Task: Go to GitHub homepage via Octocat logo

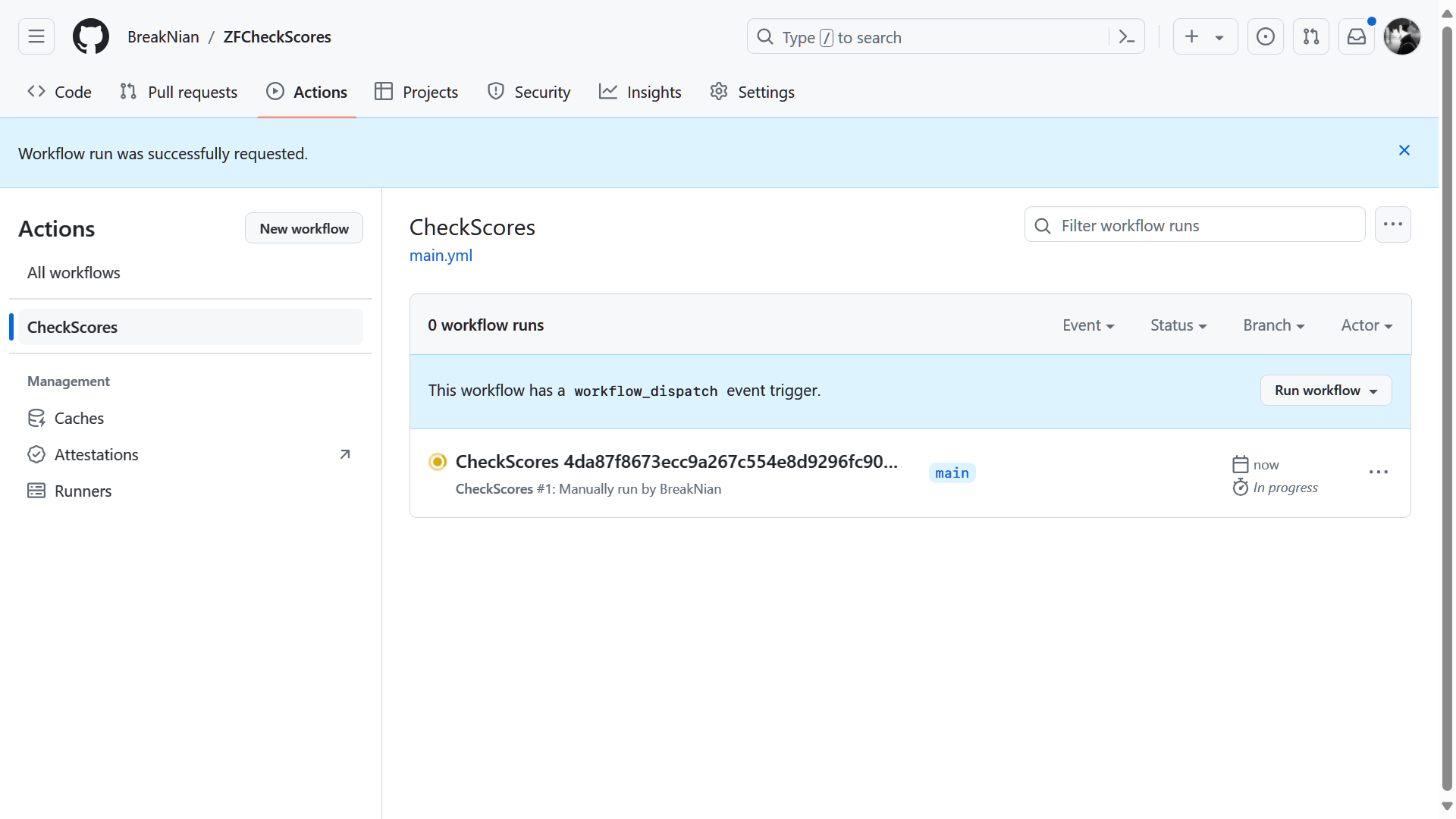Action: (x=91, y=36)
